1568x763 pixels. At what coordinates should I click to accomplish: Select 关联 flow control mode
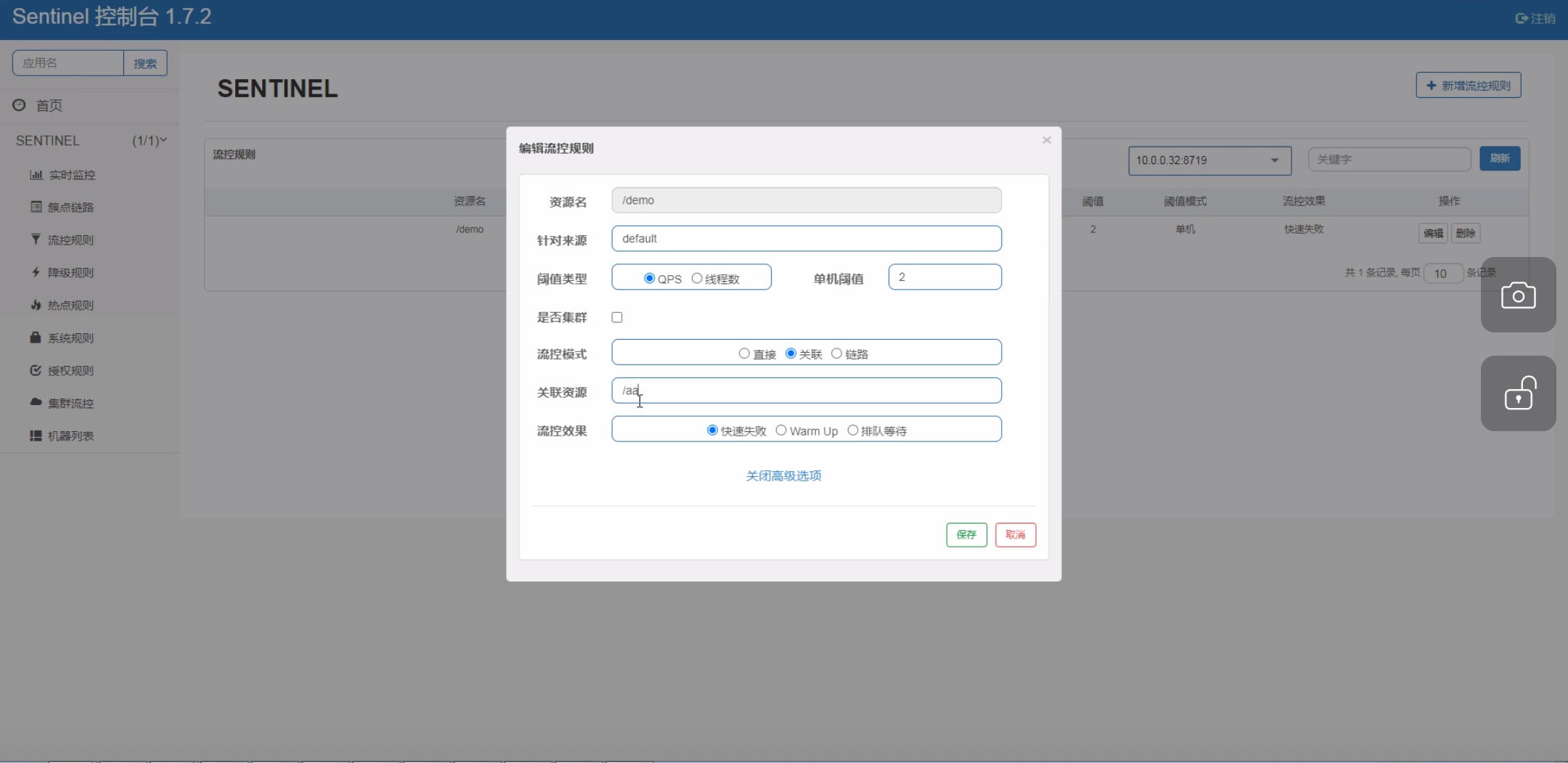pos(791,354)
